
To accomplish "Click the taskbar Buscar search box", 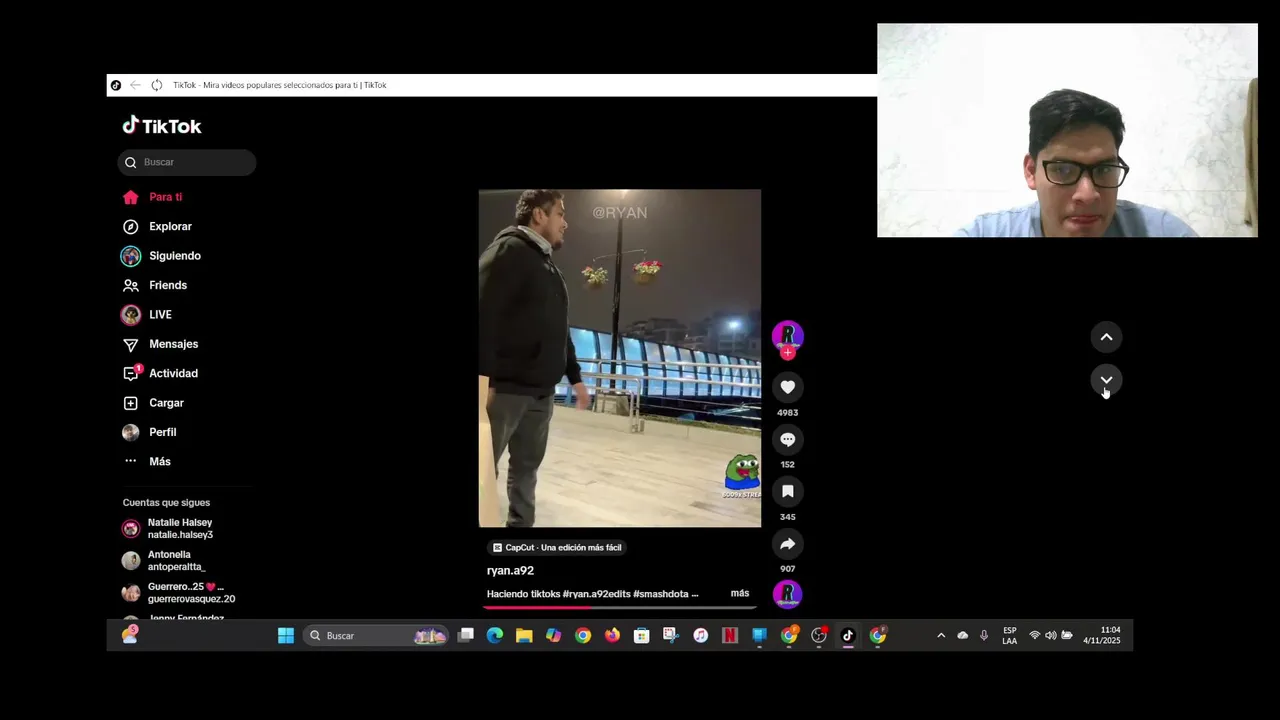I will [375, 636].
